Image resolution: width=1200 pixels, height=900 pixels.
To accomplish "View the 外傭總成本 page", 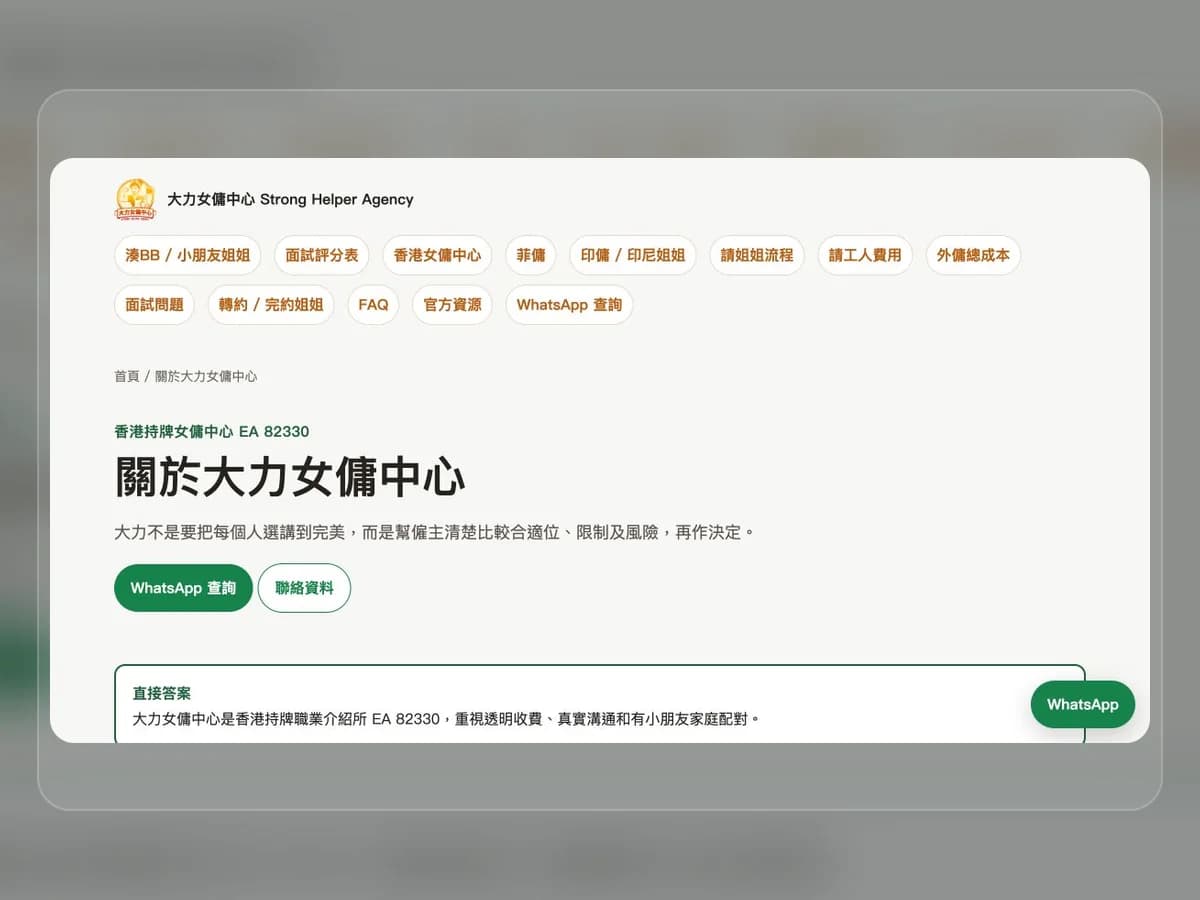I will (x=973, y=255).
